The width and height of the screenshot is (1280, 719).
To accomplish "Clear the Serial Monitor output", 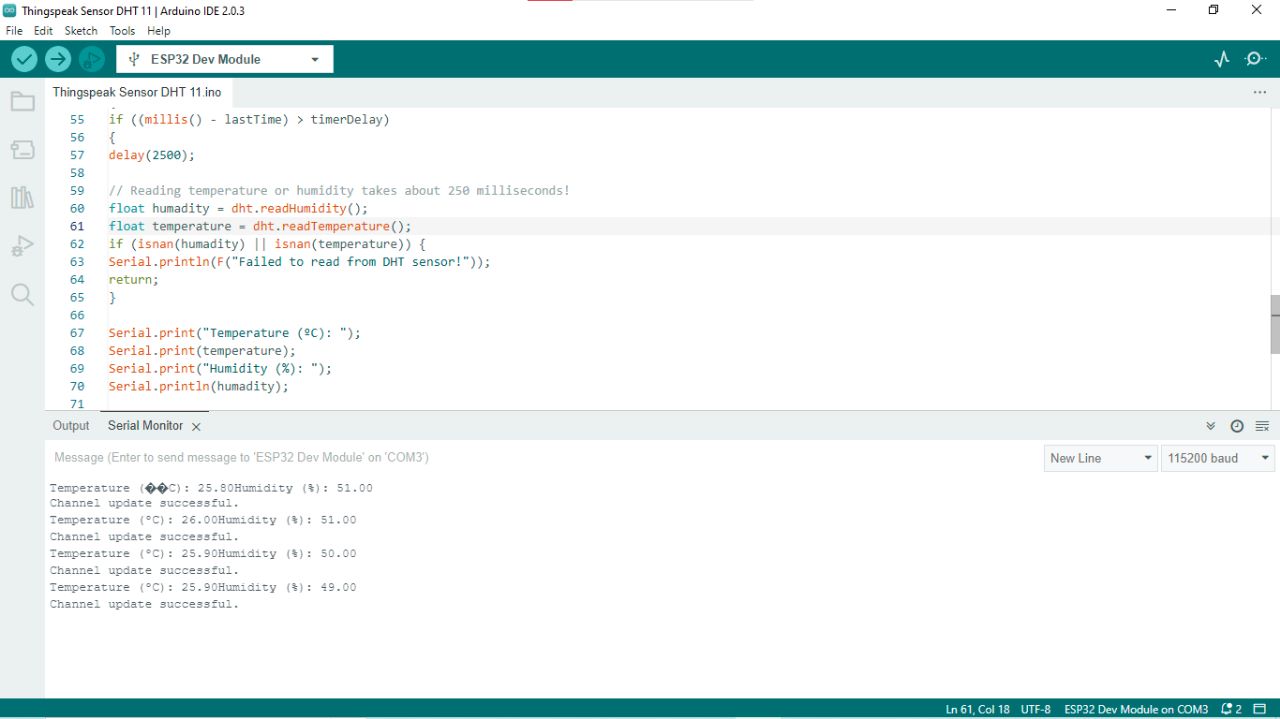I will point(1262,426).
